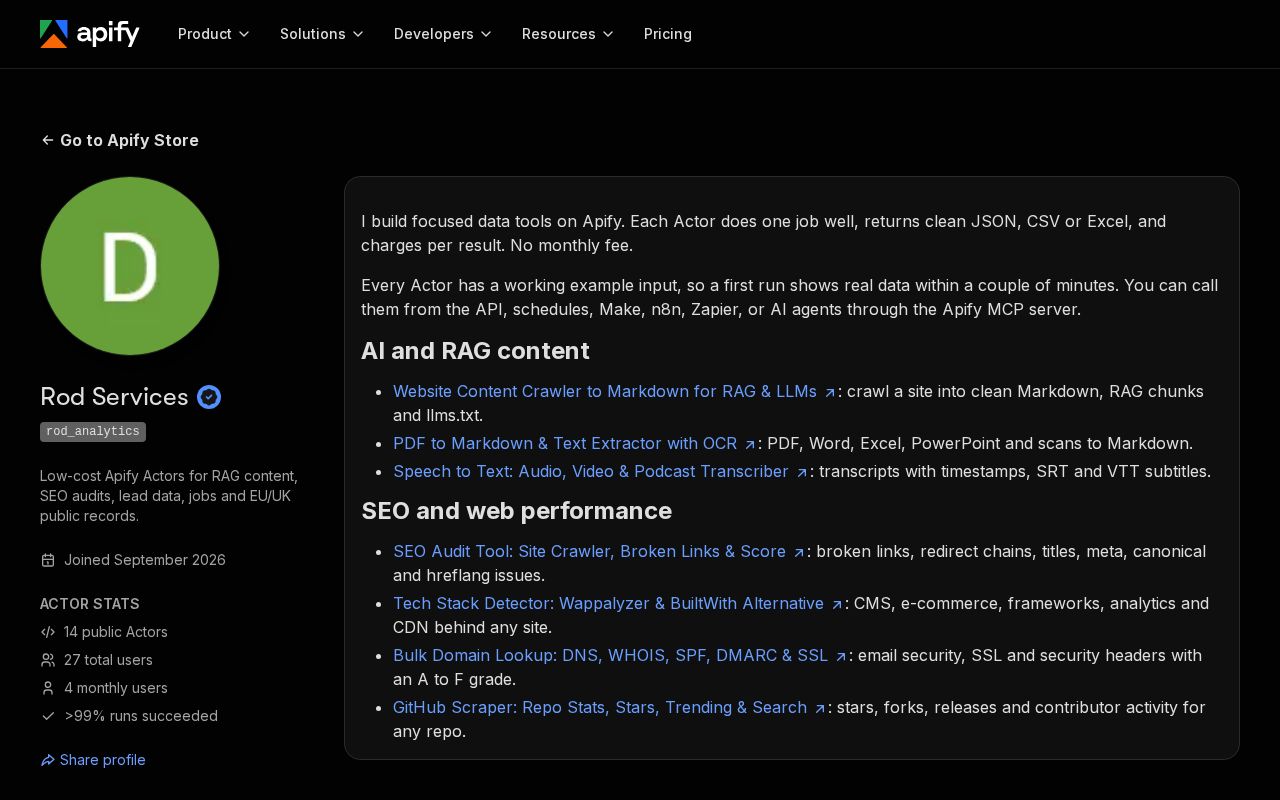
Task: Click the Joined September 2026 text
Action: pos(145,560)
